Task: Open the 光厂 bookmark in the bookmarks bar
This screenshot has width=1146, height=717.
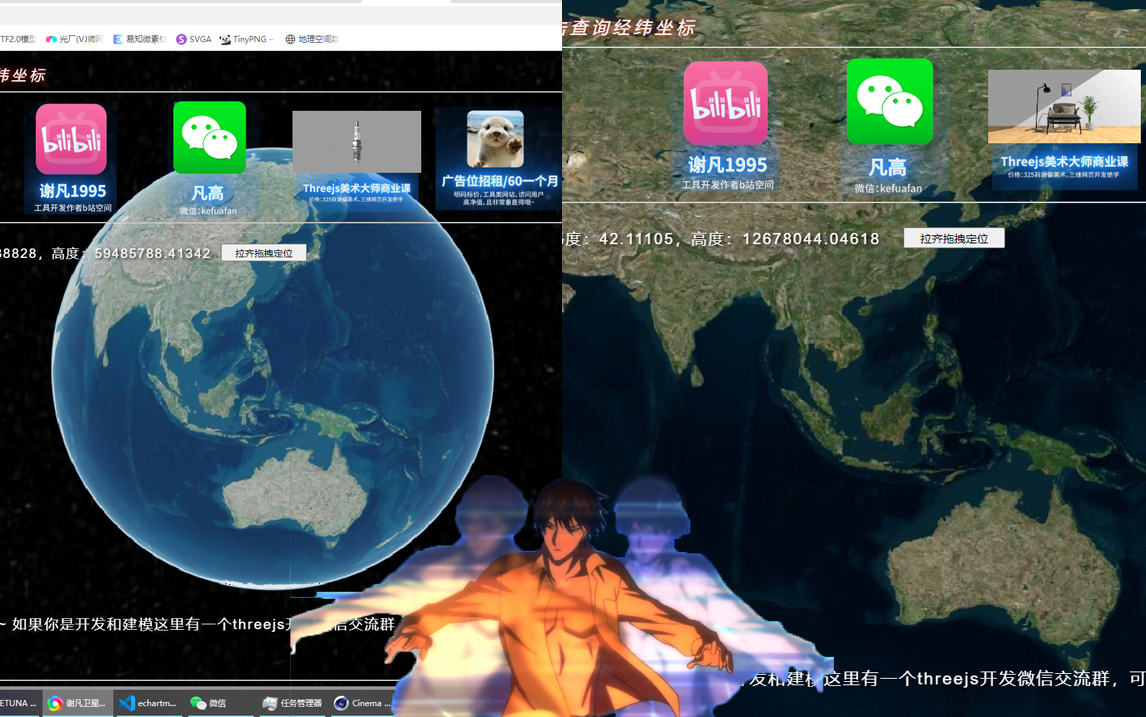Action: coord(75,39)
